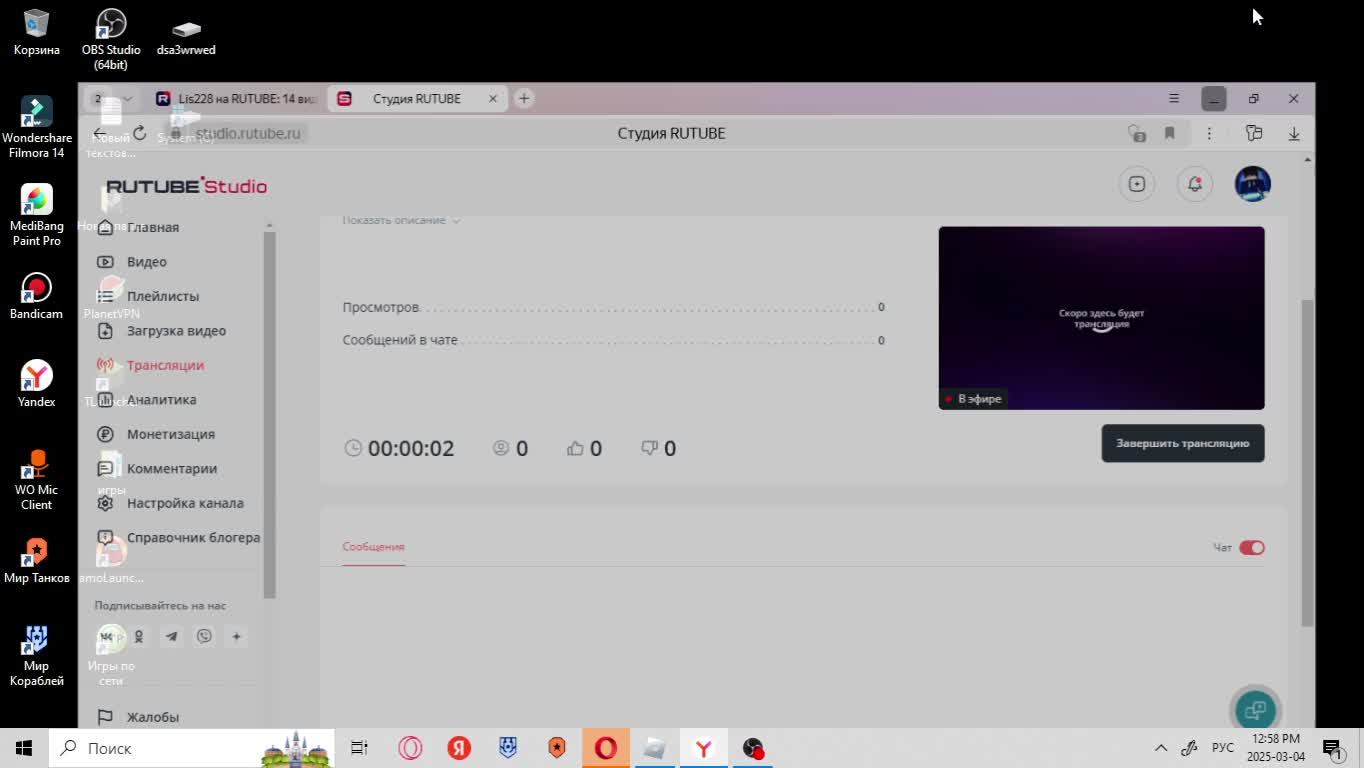Image resolution: width=1364 pixels, height=768 pixels.
Task: Switch the РУС input language
Action: click(x=1222, y=748)
